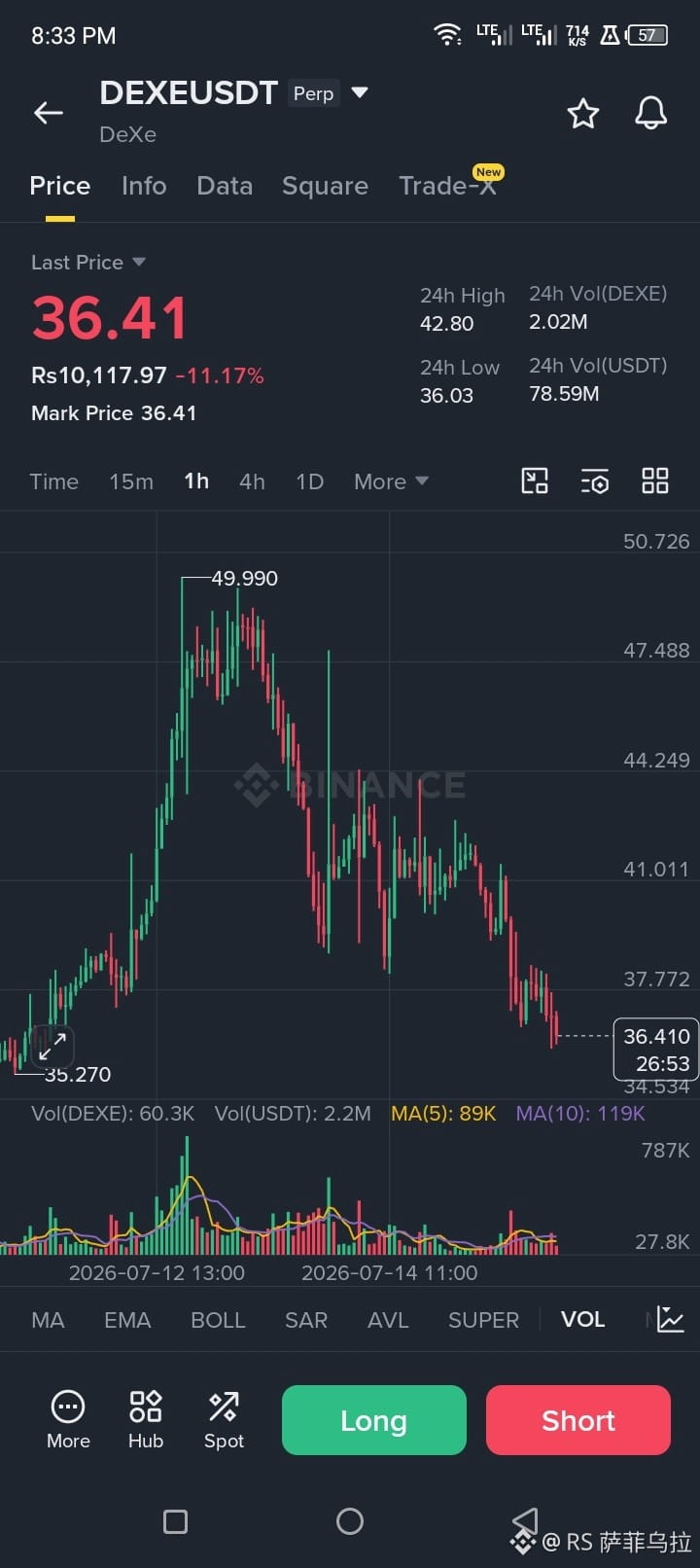
Task: Enable MA indicator
Action: 48,1320
